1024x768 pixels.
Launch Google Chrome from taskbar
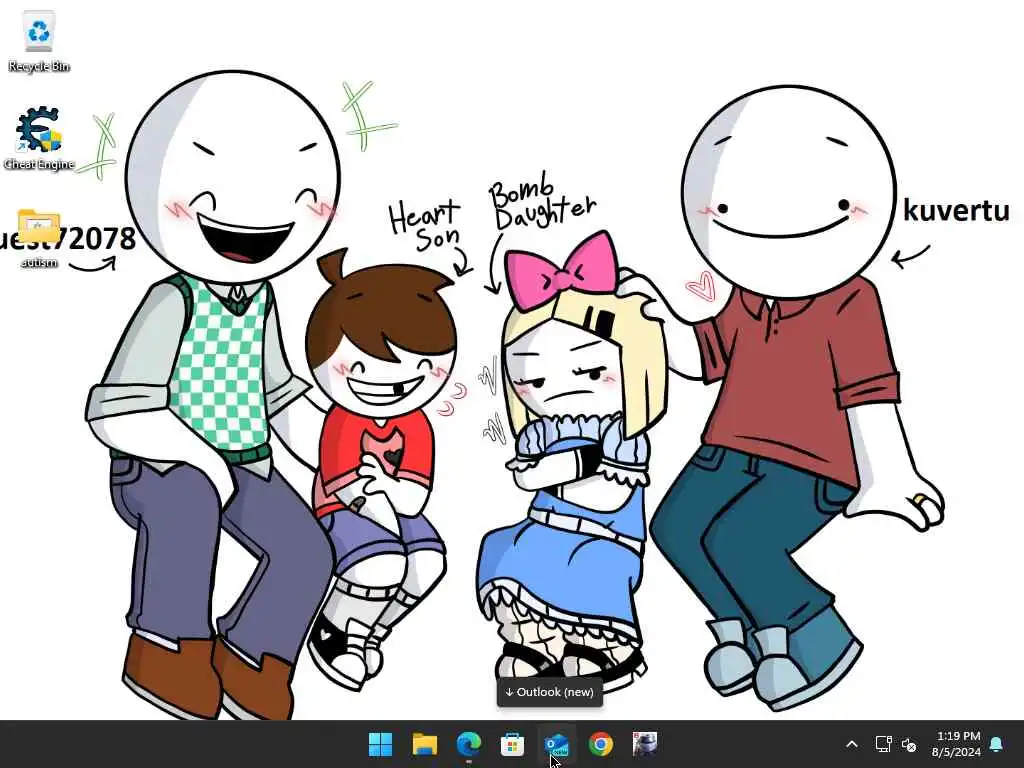point(601,744)
